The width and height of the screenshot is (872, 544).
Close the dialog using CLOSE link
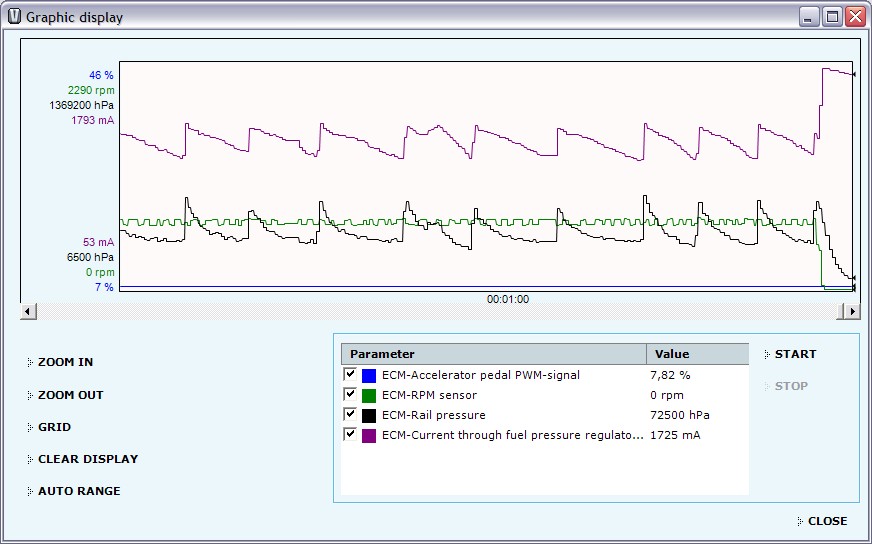click(x=827, y=521)
